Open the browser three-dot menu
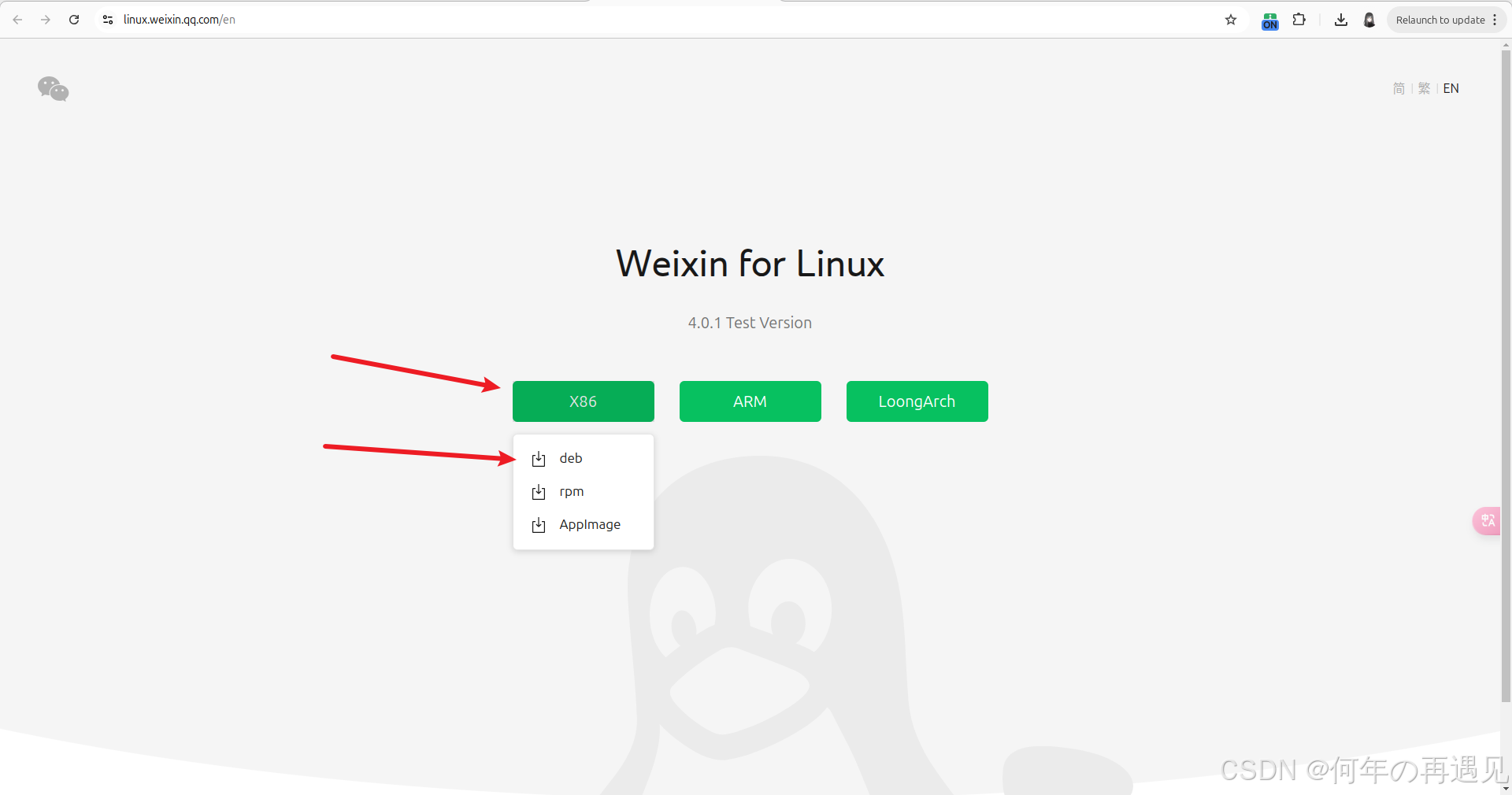1512x795 pixels. tap(1495, 20)
